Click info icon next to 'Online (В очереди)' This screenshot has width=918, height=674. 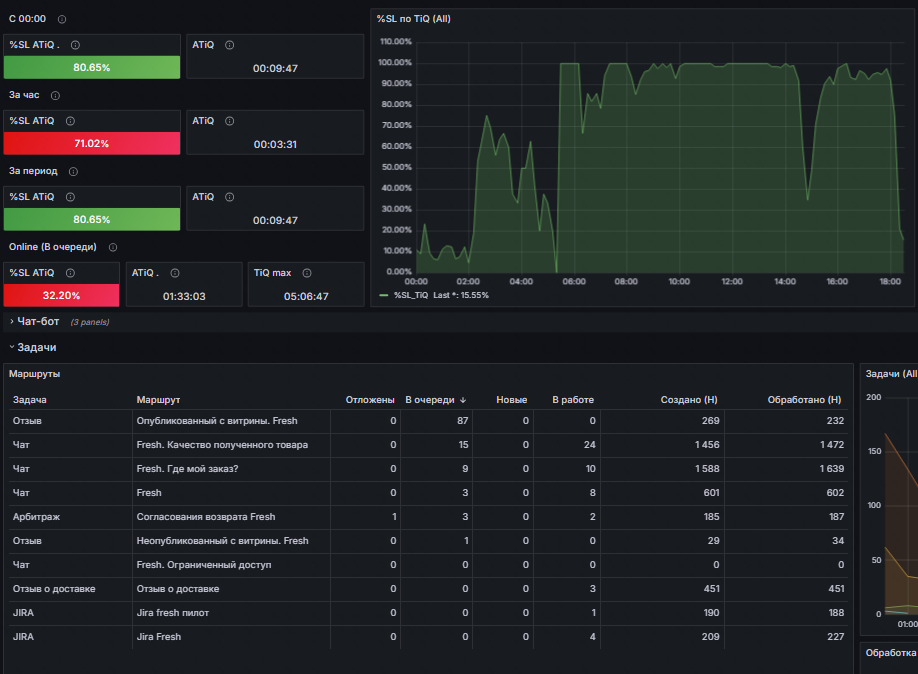[113, 248]
